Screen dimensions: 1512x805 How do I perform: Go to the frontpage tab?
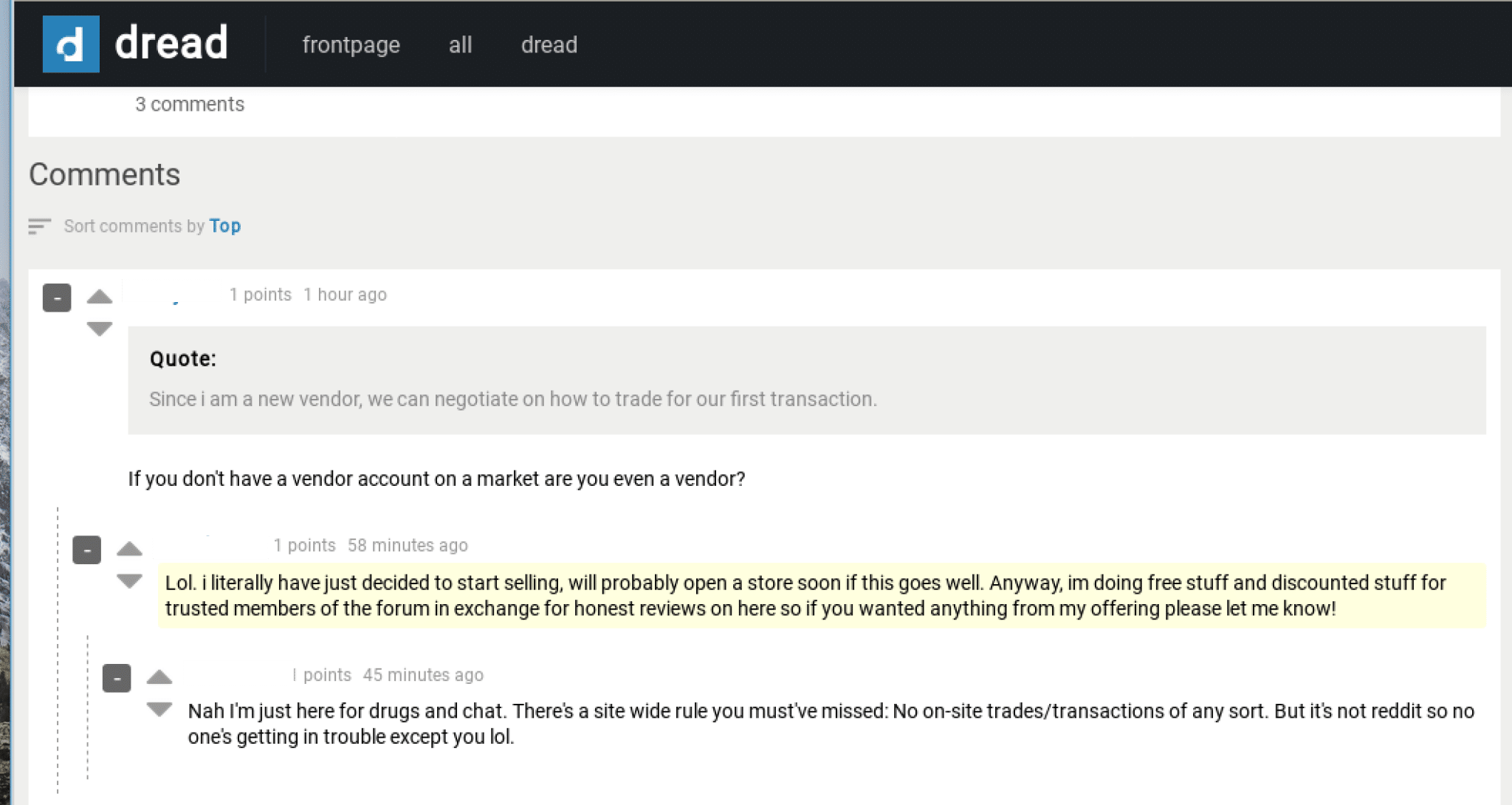(x=351, y=45)
